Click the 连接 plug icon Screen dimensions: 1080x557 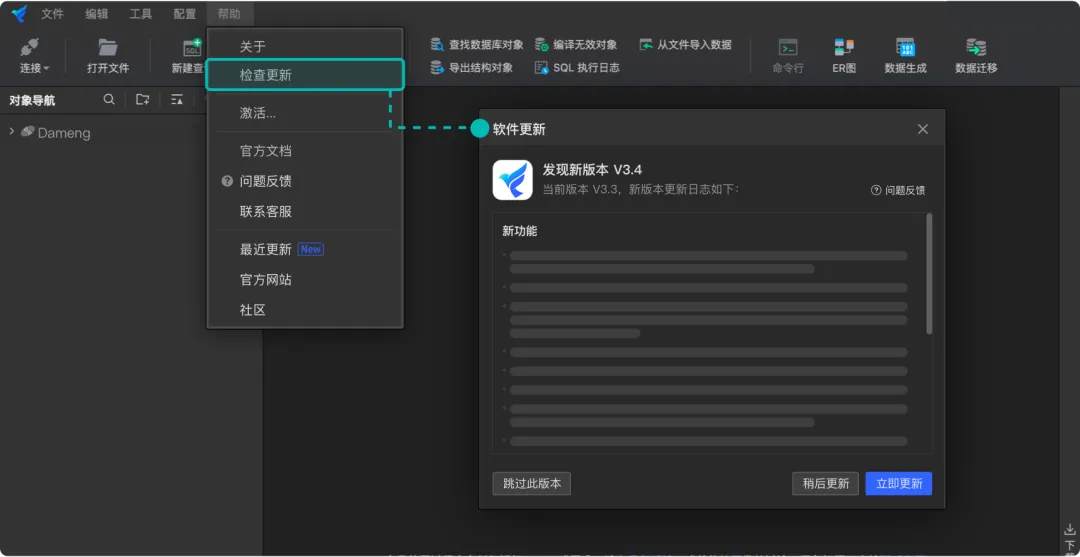30,48
